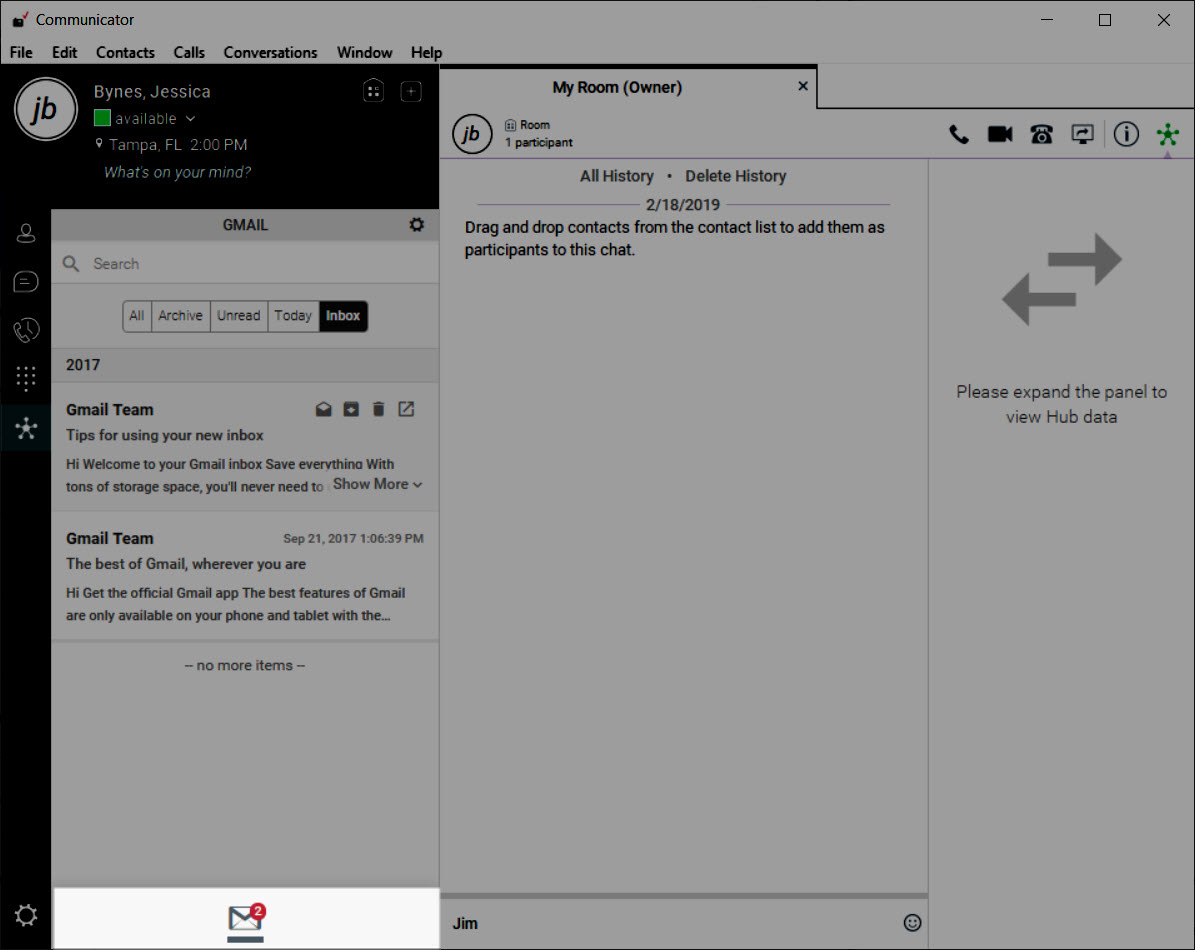Image resolution: width=1195 pixels, height=950 pixels.
Task: Click the 2017 group header
Action: pos(245,365)
